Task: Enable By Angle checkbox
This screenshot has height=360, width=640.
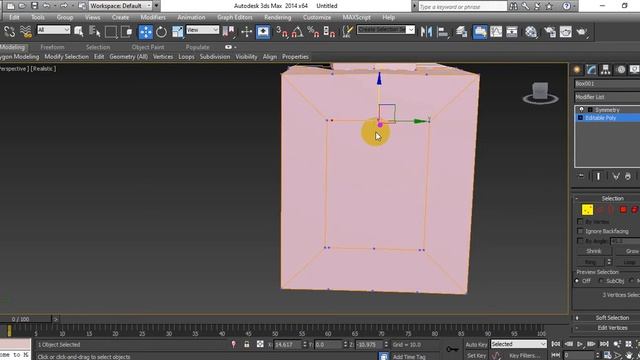Action: pos(580,241)
